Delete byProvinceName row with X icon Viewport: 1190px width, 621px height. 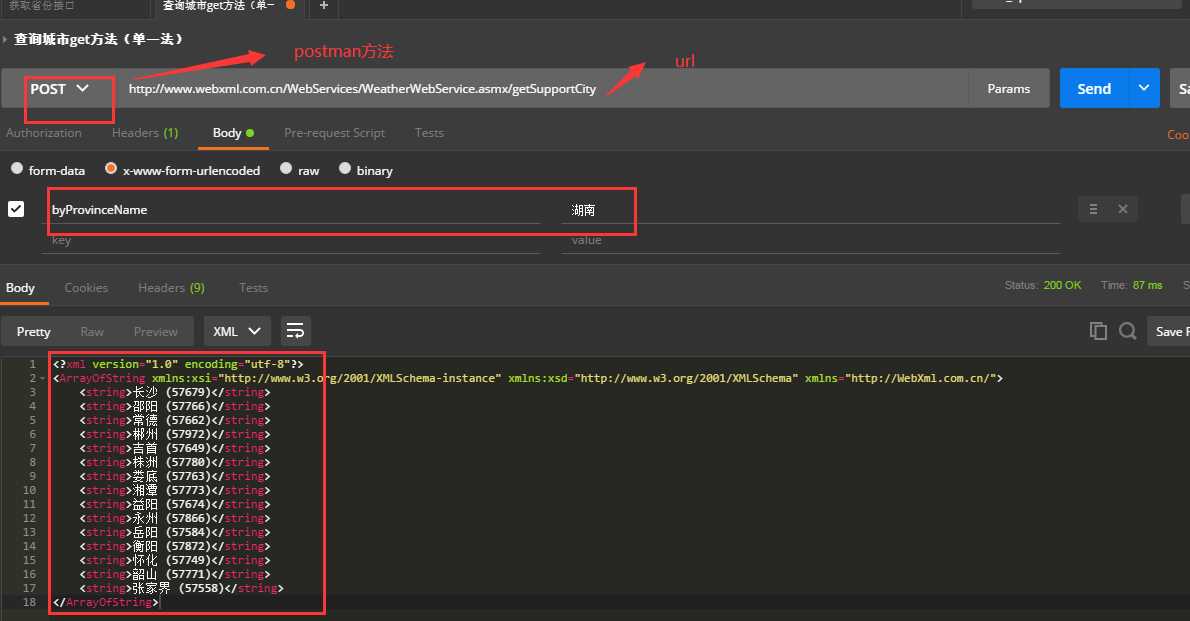[x=1122, y=210]
